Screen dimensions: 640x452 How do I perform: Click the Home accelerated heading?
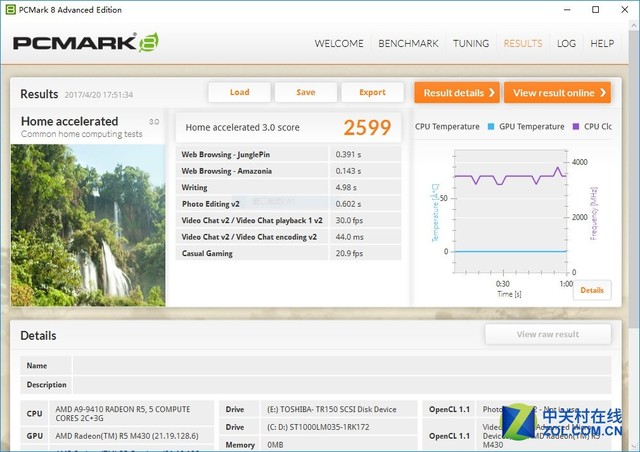point(69,121)
